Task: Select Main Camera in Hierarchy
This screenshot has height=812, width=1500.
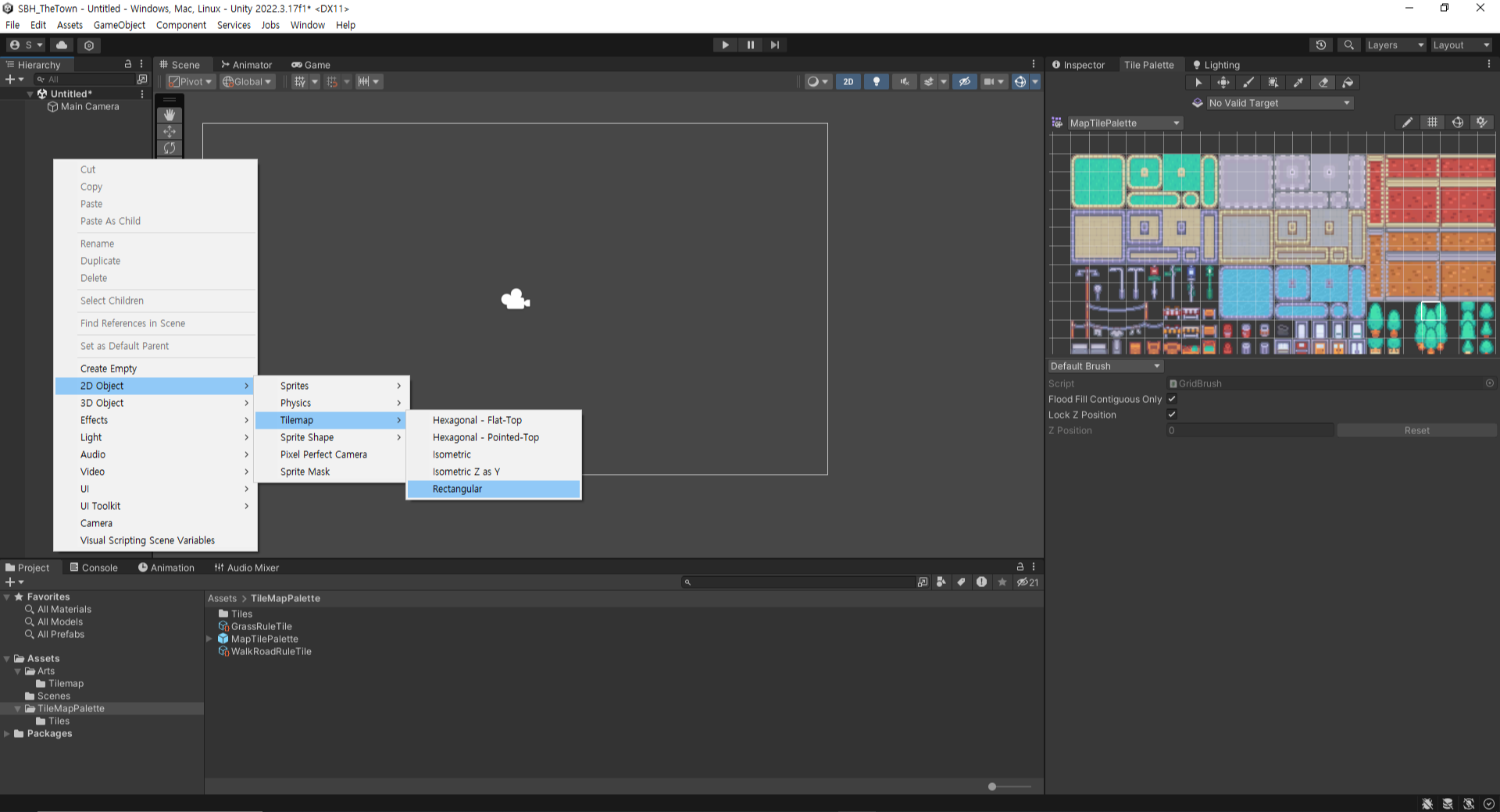Action: click(84, 106)
